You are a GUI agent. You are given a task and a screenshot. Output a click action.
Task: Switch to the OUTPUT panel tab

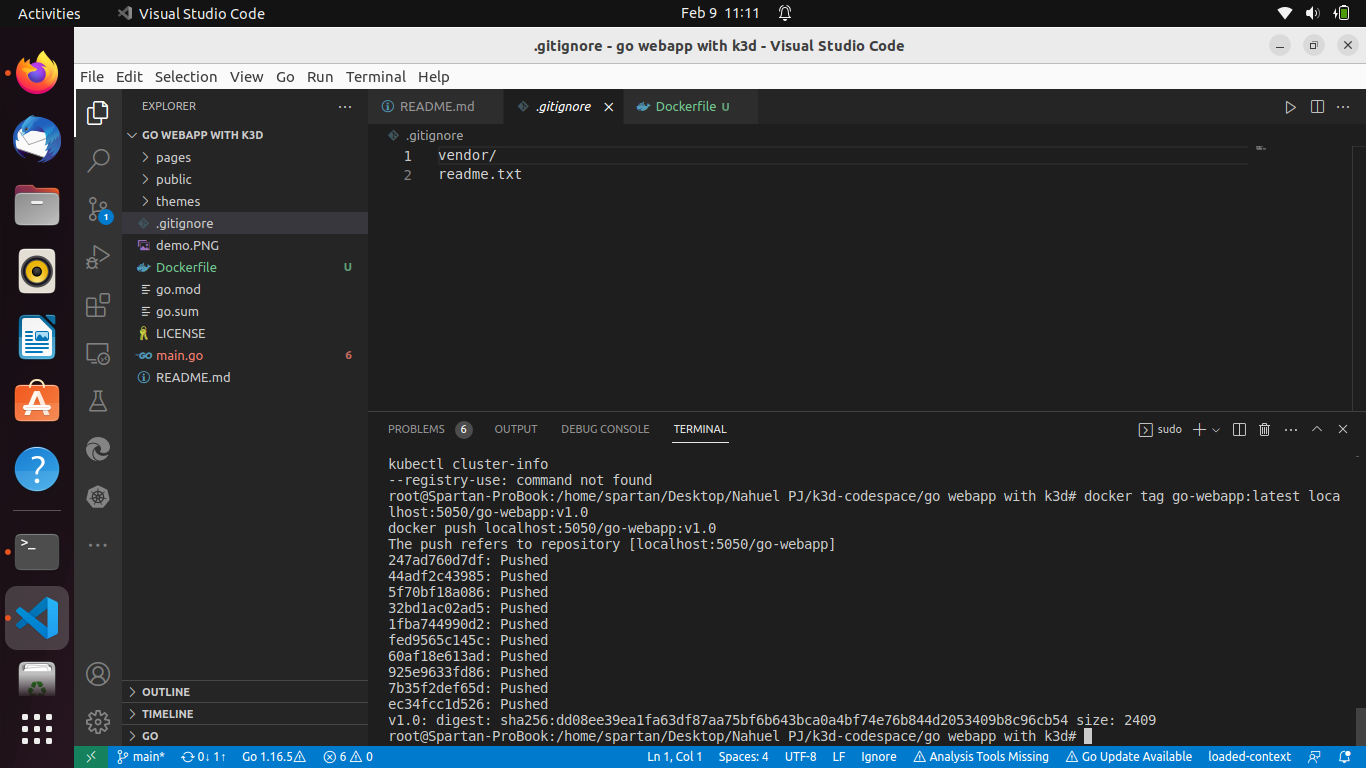[x=516, y=429]
